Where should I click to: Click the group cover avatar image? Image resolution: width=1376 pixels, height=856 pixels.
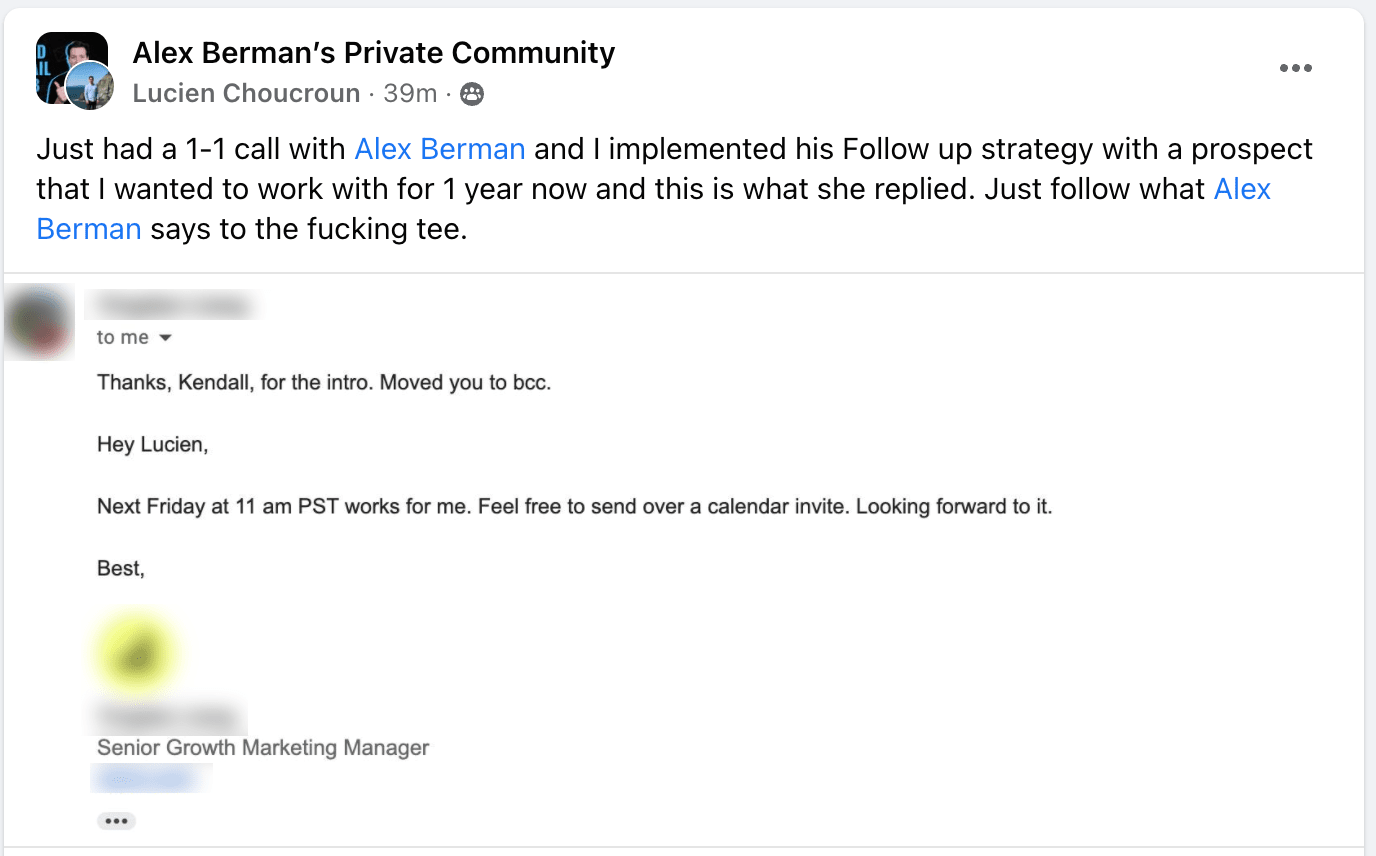[x=62, y=55]
